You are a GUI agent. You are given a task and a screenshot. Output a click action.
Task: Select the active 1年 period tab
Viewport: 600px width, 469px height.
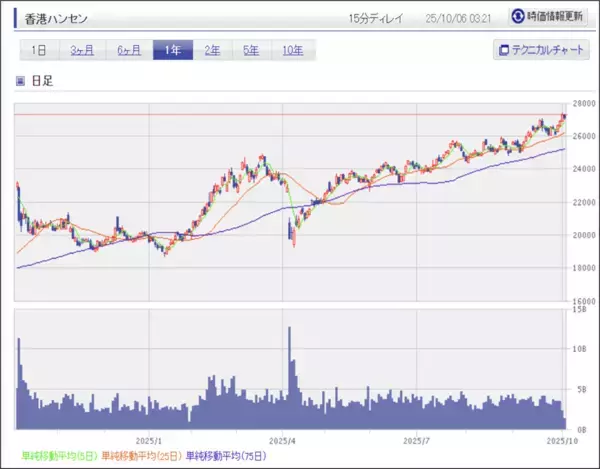pos(172,50)
